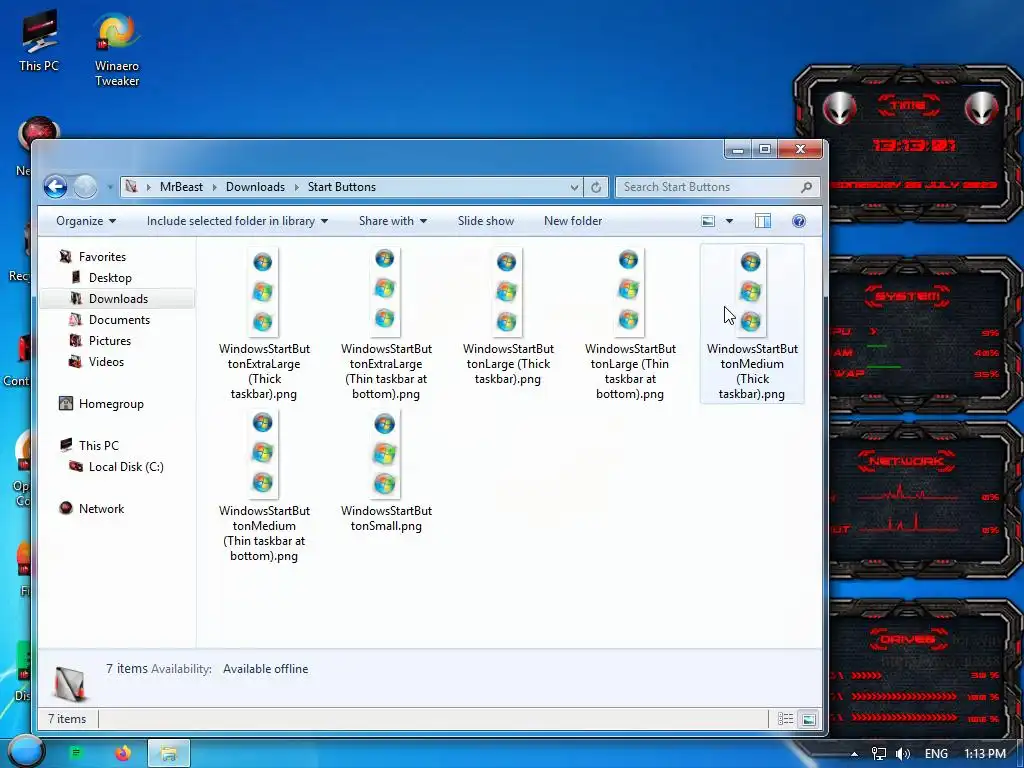Open the green pinned taskbar app
The image size is (1024, 768).
click(x=77, y=753)
